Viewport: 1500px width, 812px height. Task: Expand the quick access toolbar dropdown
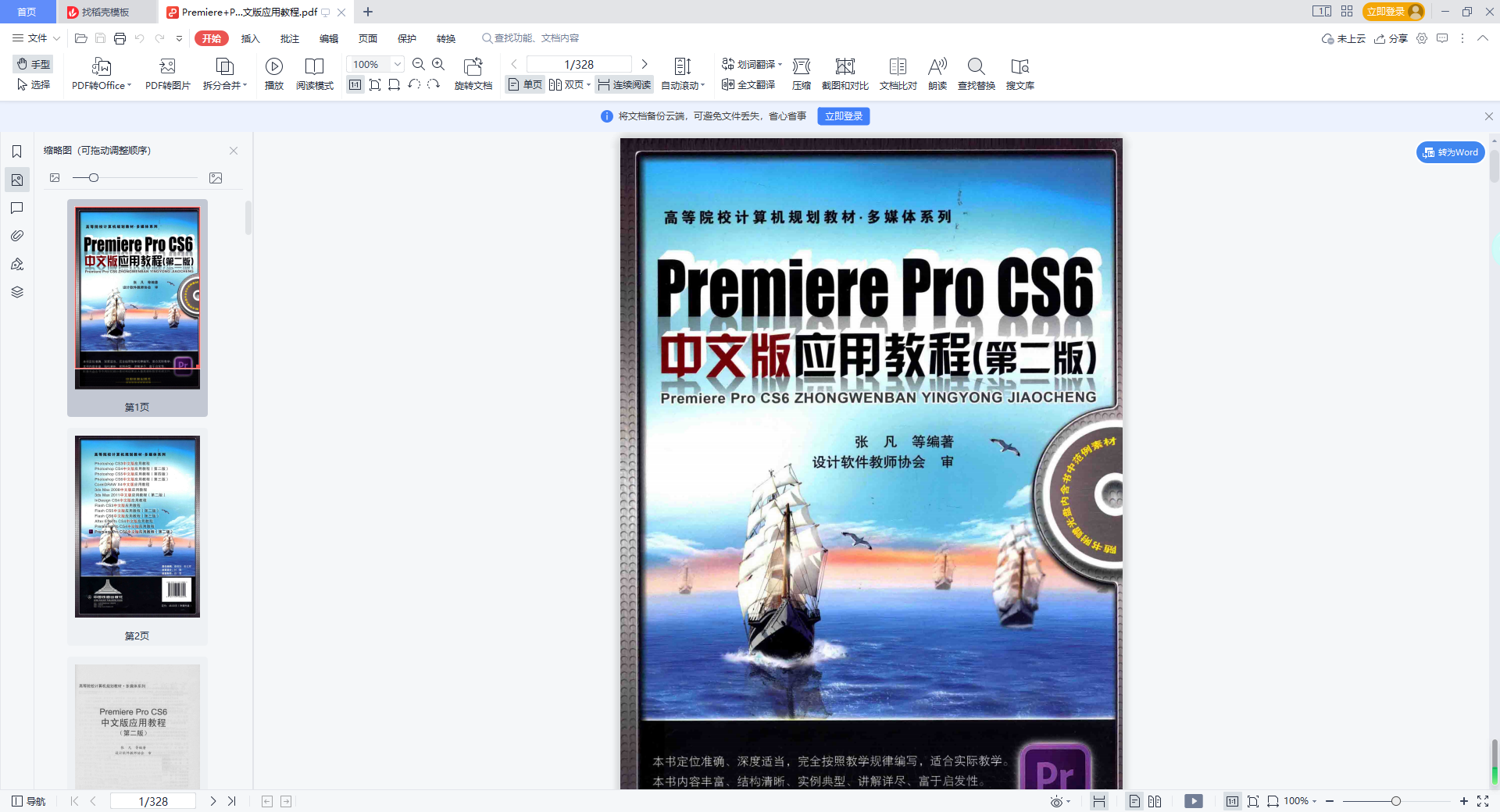(179, 38)
